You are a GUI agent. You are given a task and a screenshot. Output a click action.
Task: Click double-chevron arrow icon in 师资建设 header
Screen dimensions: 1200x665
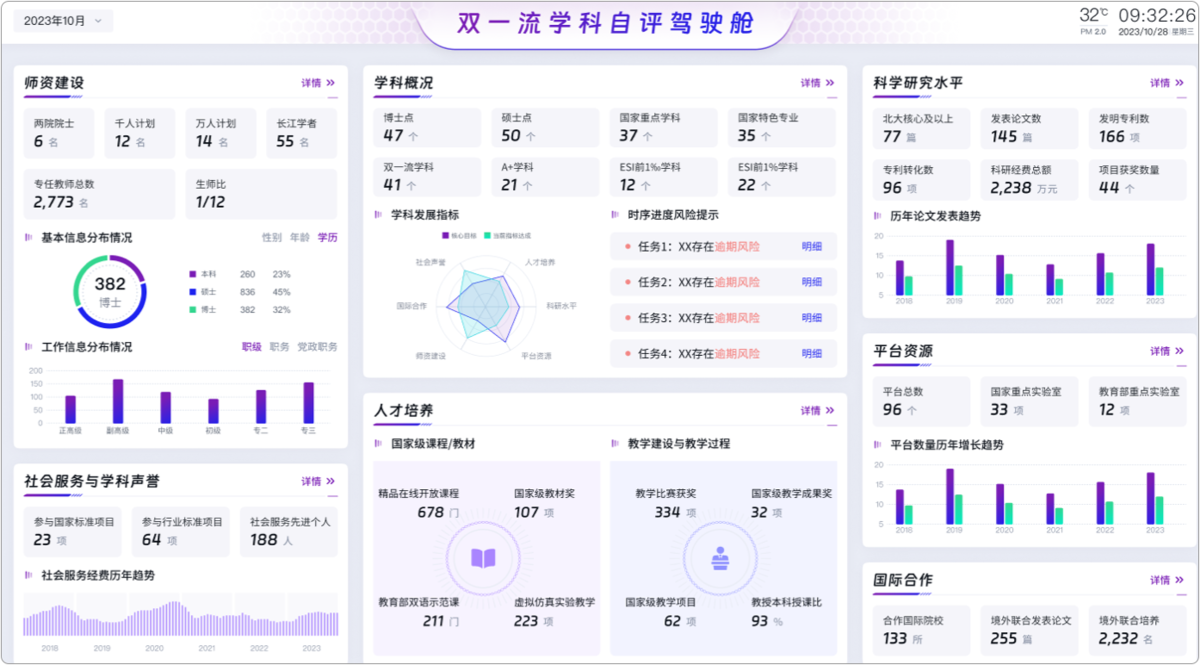(331, 83)
